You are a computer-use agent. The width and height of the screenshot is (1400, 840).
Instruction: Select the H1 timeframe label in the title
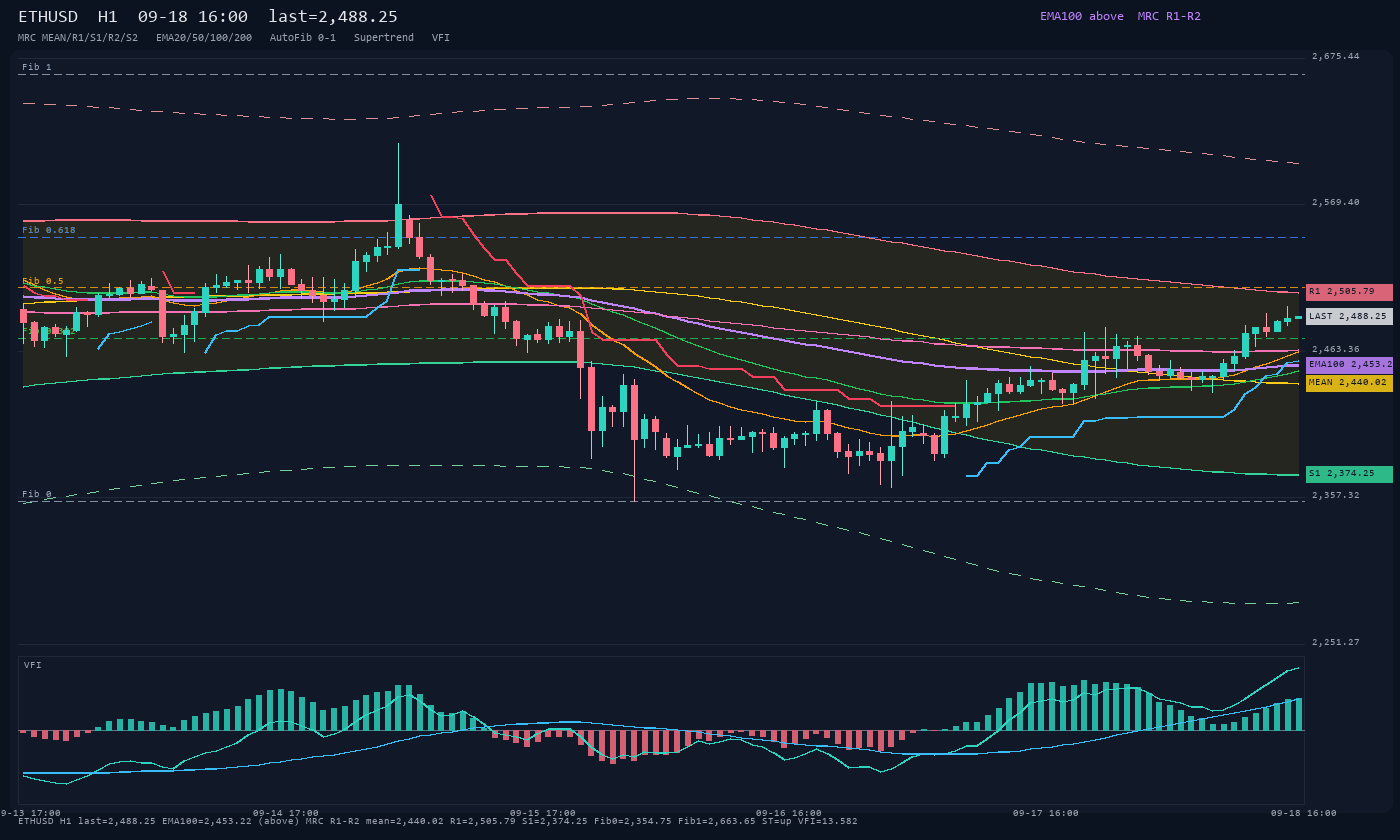coord(108,17)
